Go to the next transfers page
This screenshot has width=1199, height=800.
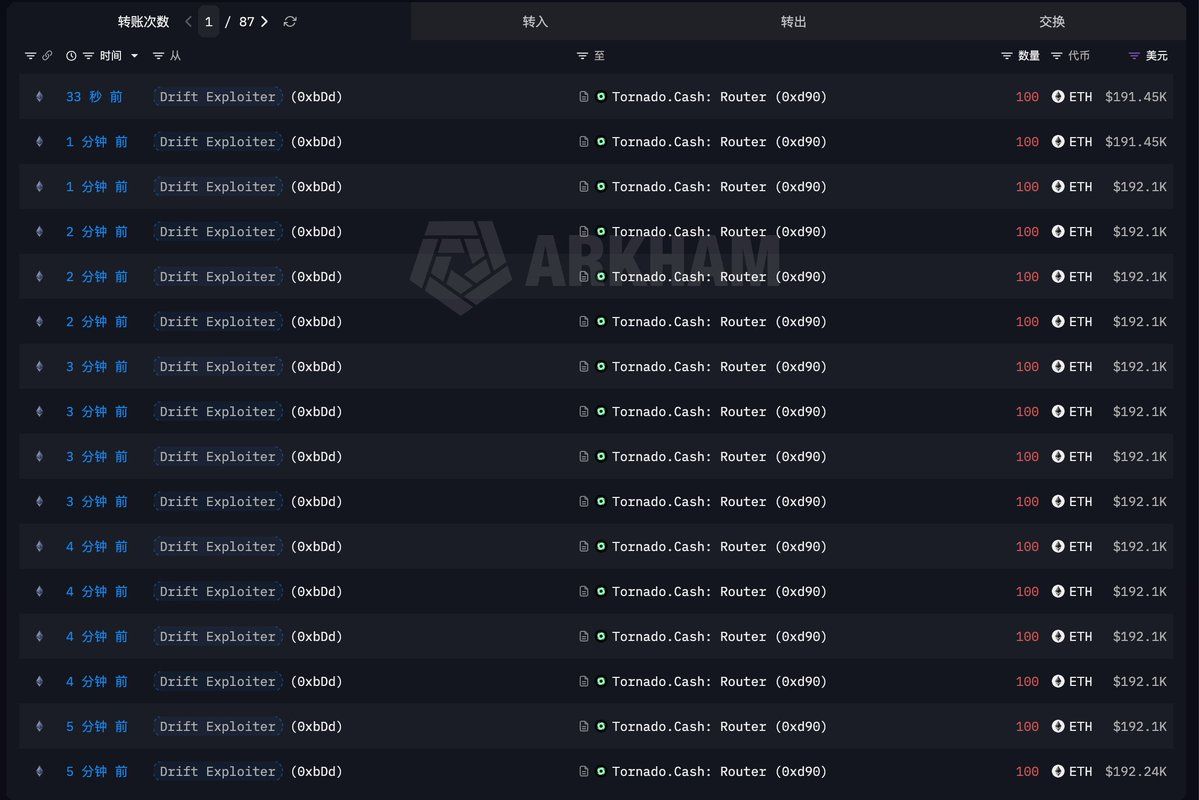coord(265,21)
